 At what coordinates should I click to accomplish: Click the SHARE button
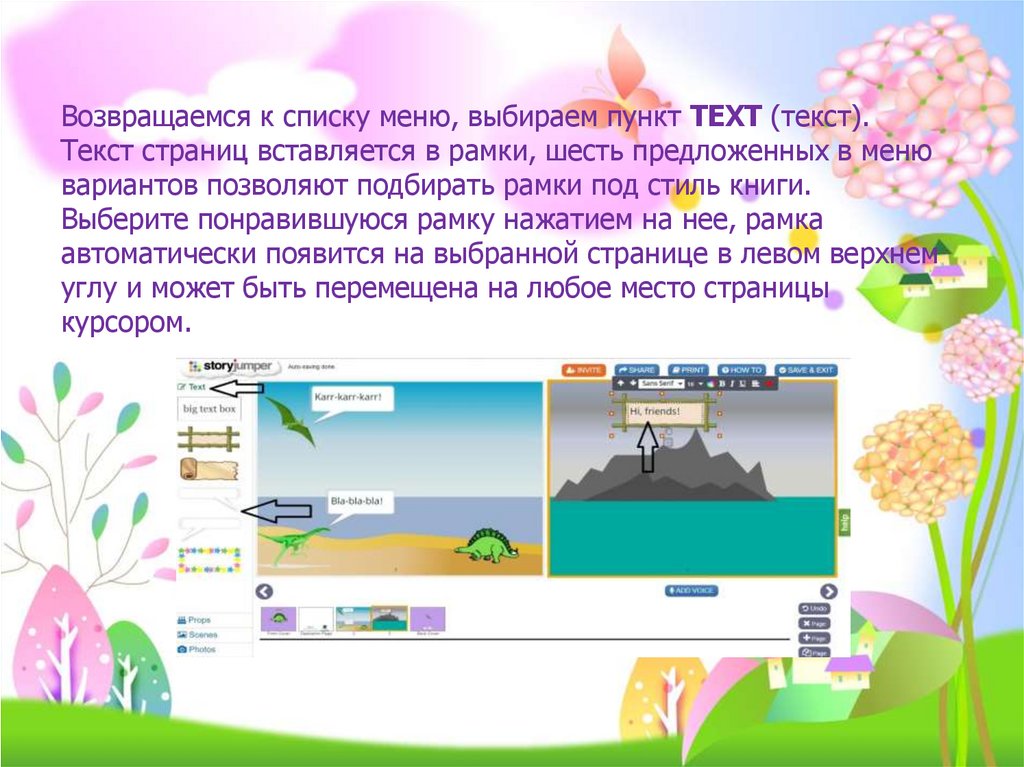click(636, 370)
